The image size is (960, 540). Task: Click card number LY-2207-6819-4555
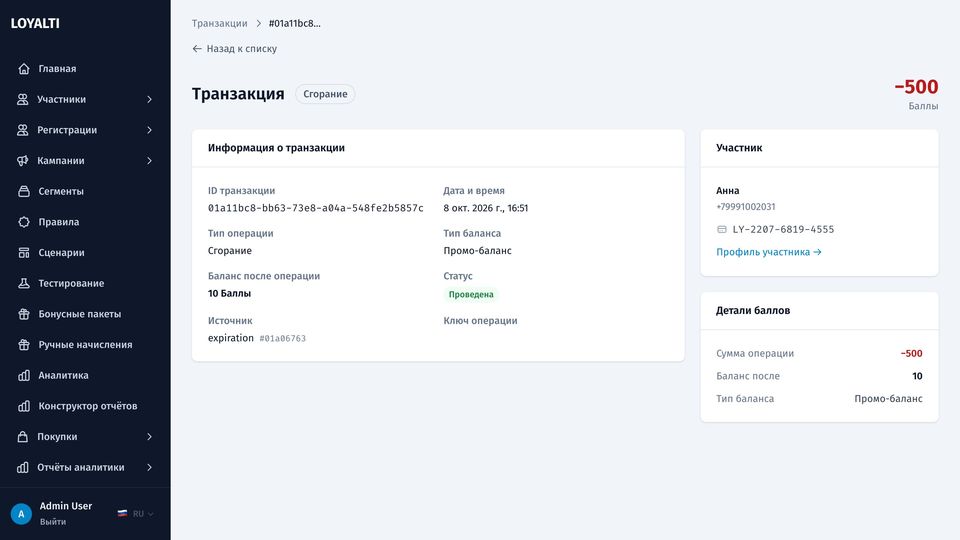tap(783, 230)
